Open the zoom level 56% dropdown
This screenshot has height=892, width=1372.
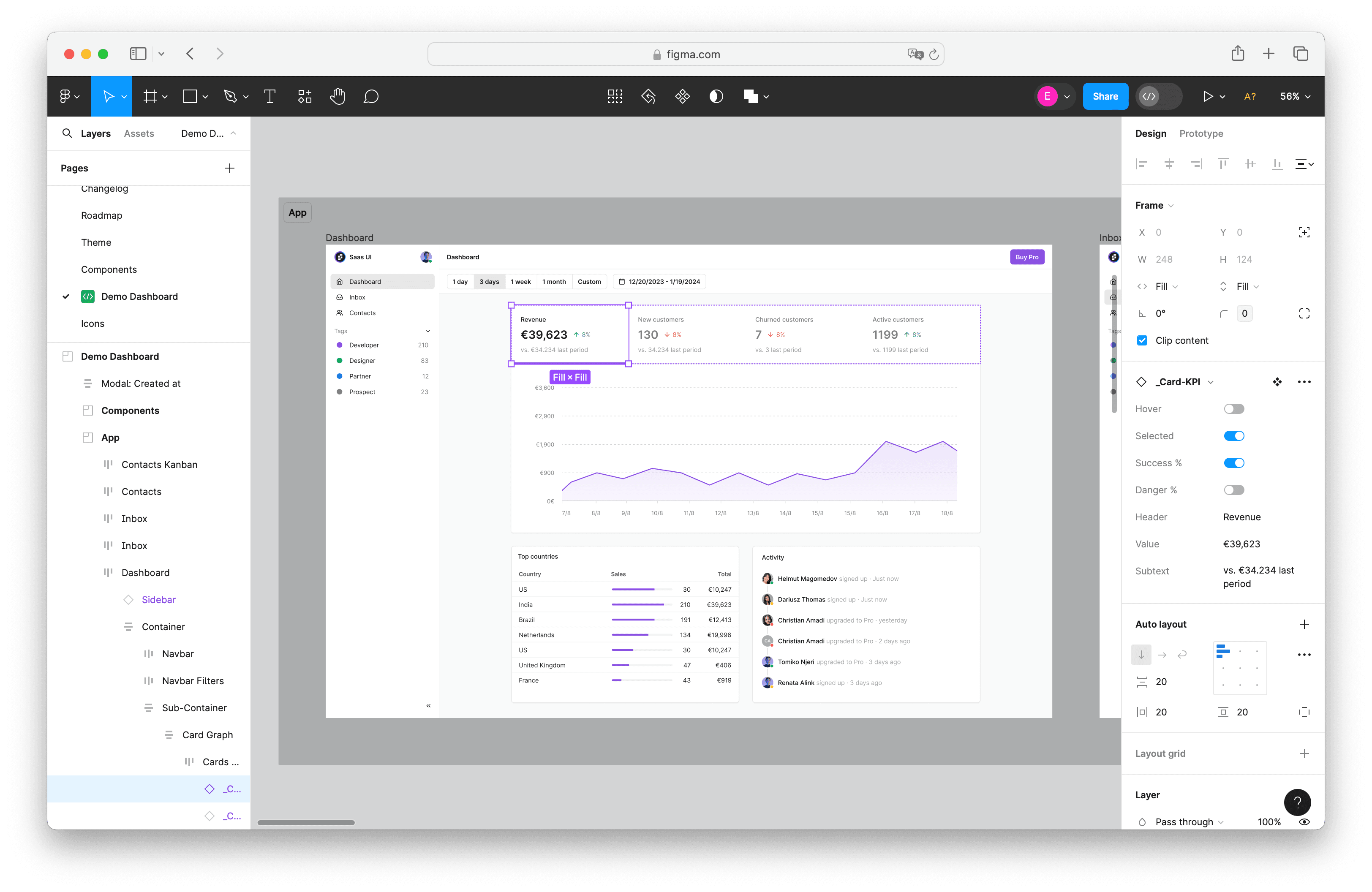pos(1295,96)
